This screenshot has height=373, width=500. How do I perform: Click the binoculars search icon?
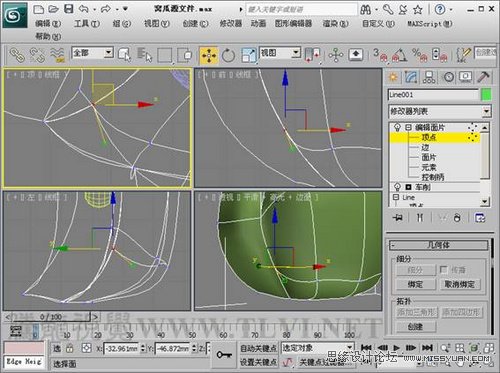click(366, 10)
